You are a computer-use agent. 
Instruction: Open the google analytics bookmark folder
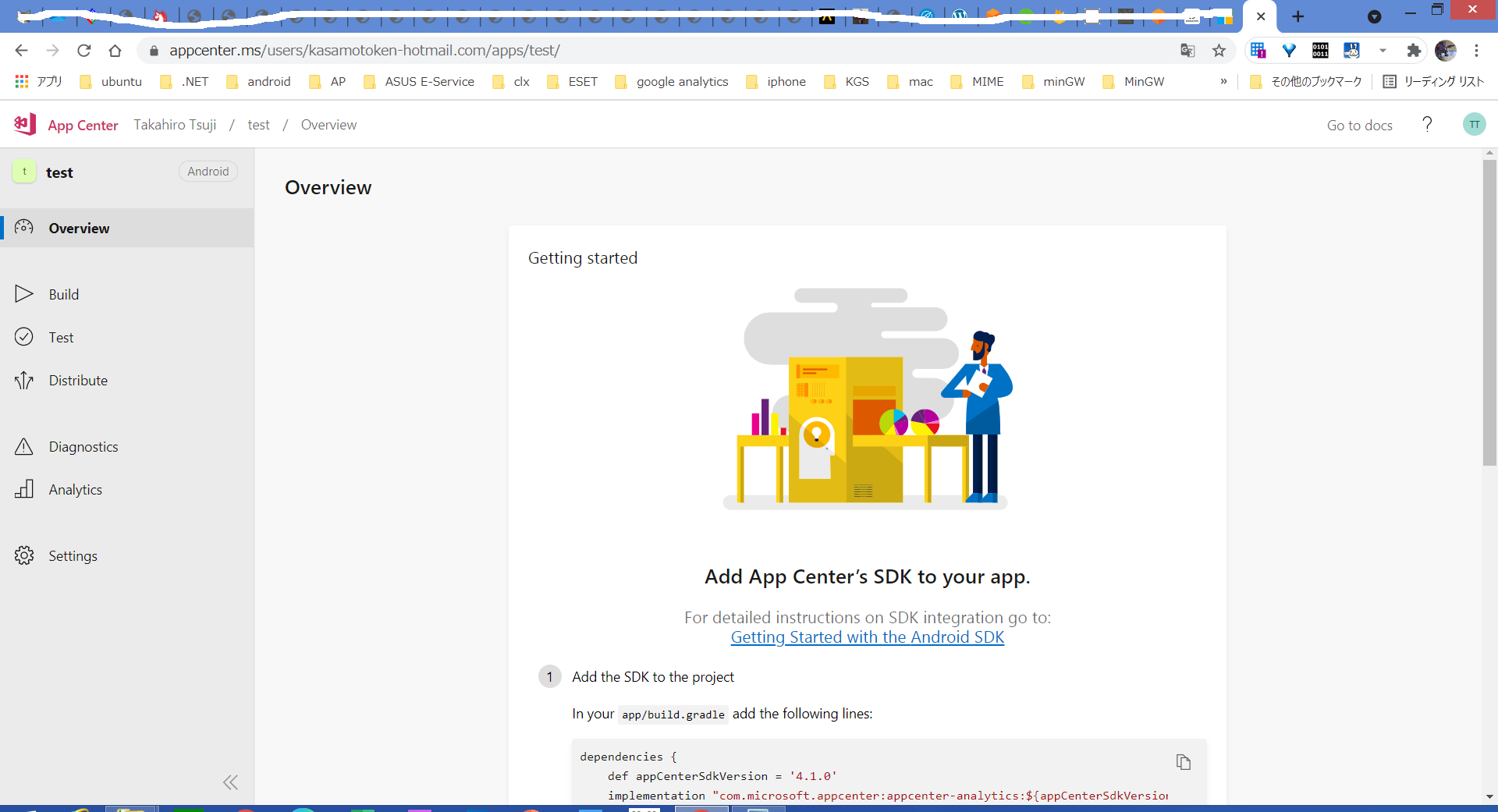672,81
